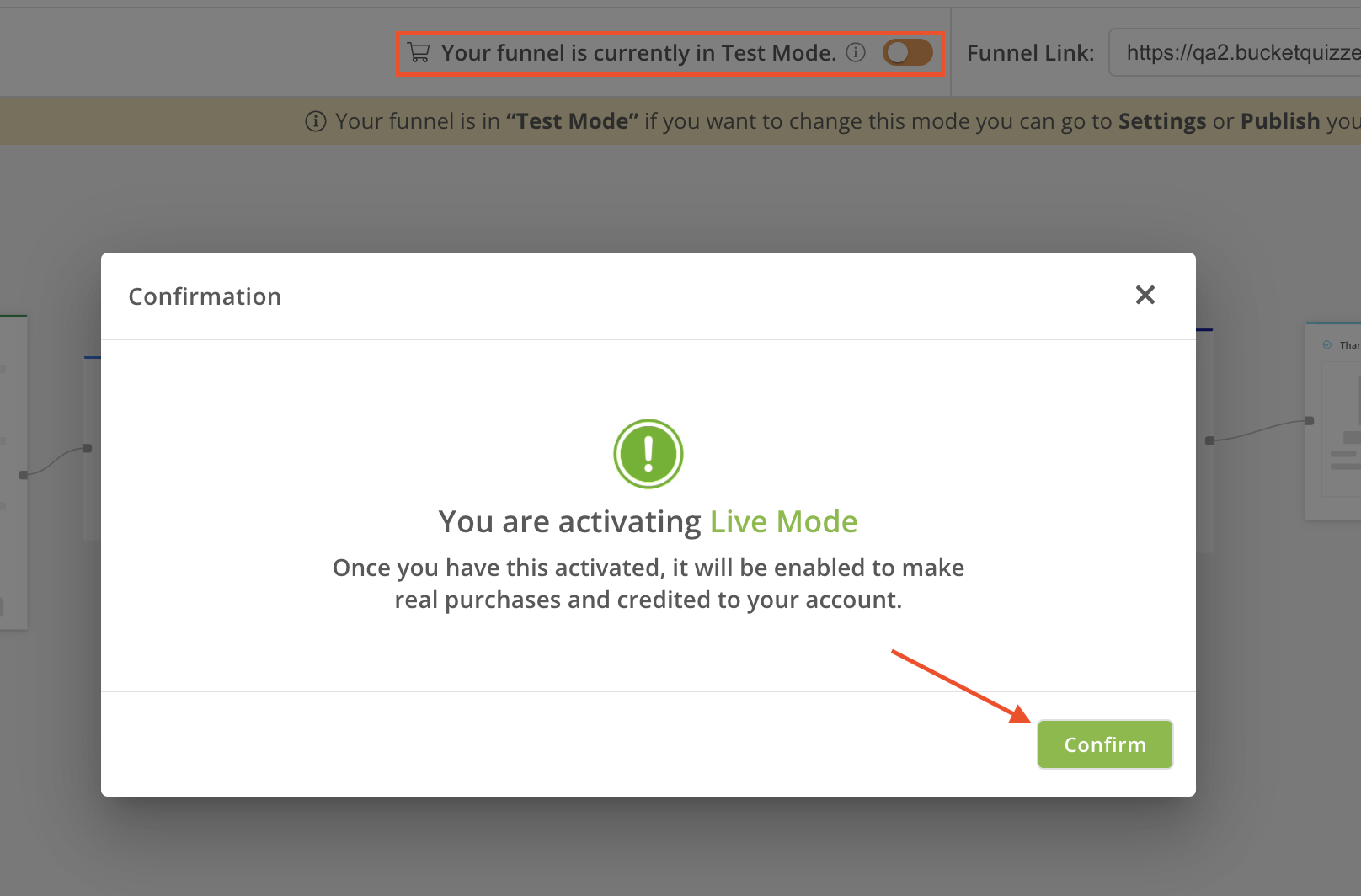Click the banner's info circle icon
The image size is (1361, 896).
(x=316, y=121)
